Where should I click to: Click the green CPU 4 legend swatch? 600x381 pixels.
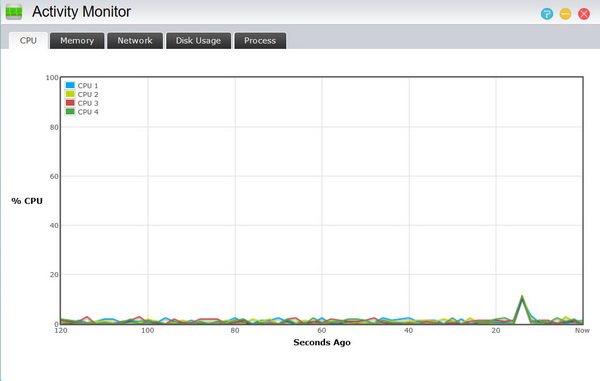(x=70, y=112)
